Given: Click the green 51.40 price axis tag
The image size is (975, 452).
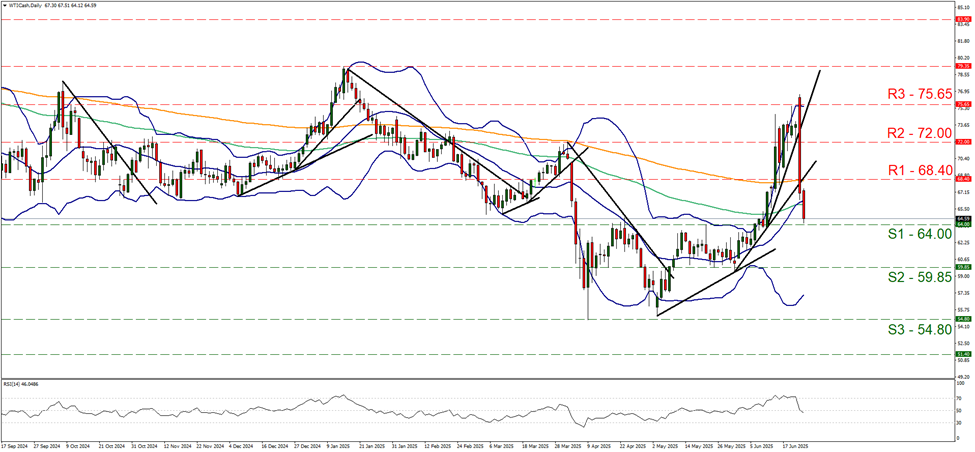Looking at the screenshot, I should click(961, 354).
